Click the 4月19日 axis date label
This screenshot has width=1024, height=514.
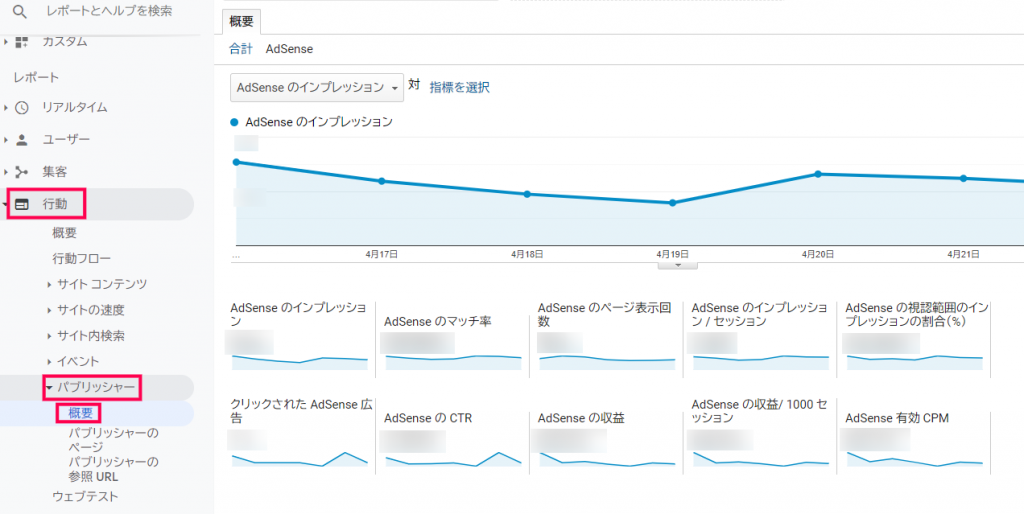pyautogui.click(x=672, y=254)
